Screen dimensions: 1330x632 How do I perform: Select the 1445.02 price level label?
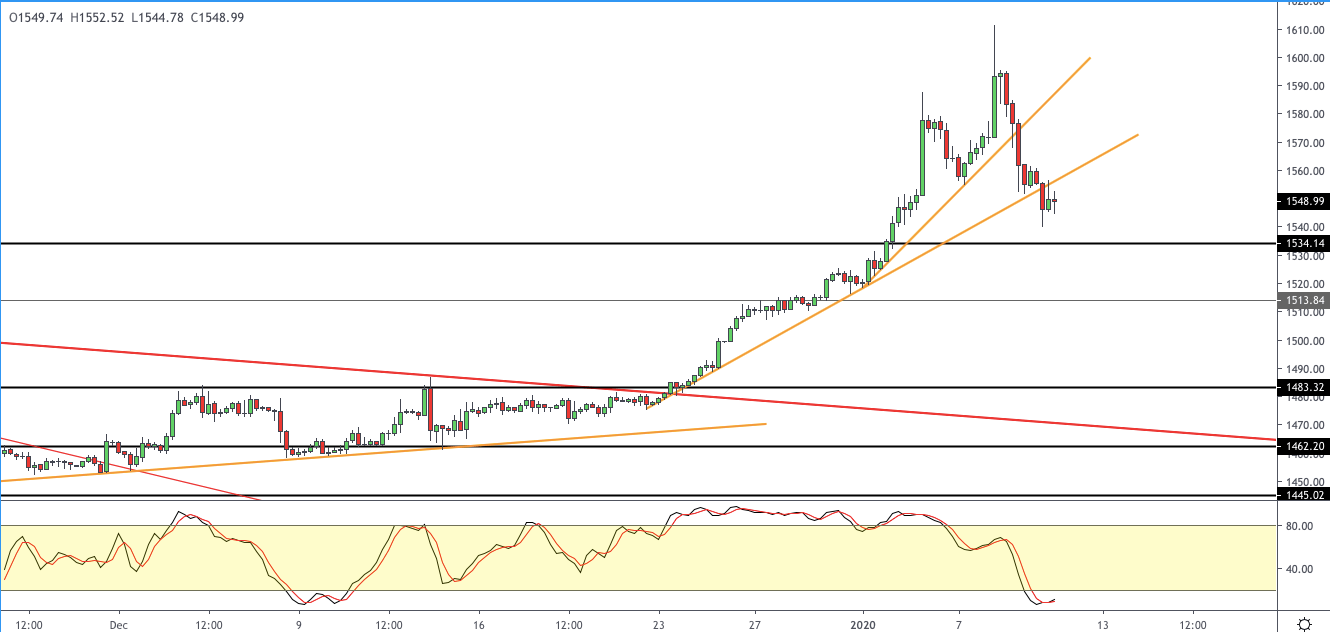click(1304, 495)
